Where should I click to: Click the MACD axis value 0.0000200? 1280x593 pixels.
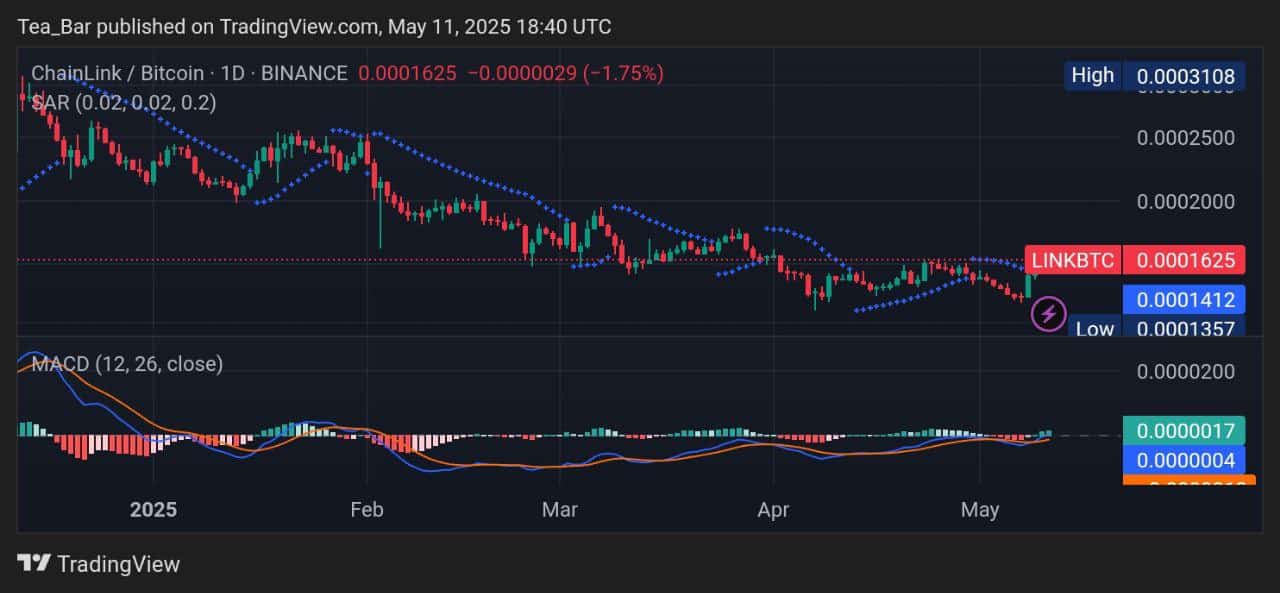point(1186,372)
